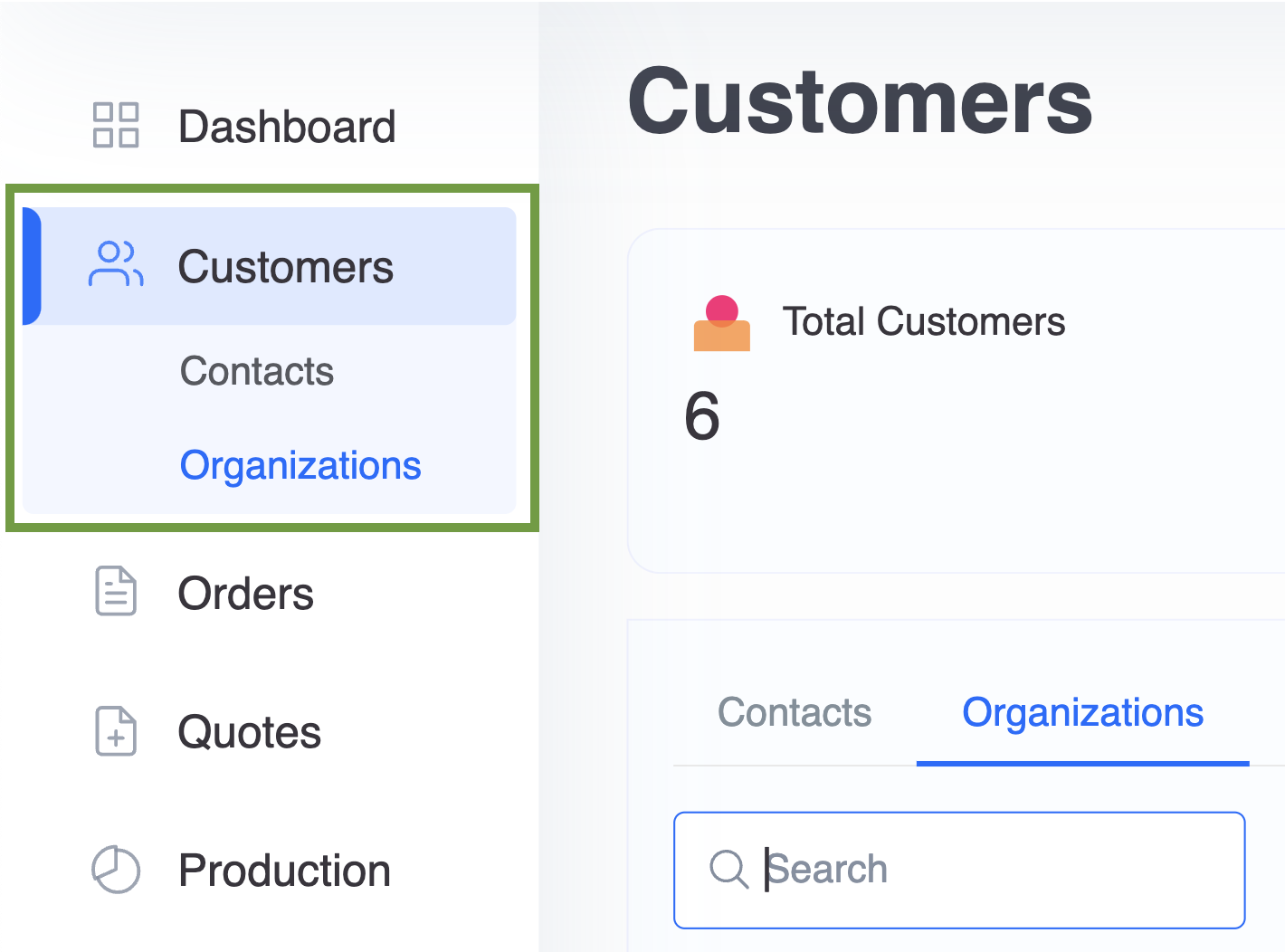The width and height of the screenshot is (1285, 952).
Task: Select Organizations in the sidebar submenu
Action: tap(300, 465)
